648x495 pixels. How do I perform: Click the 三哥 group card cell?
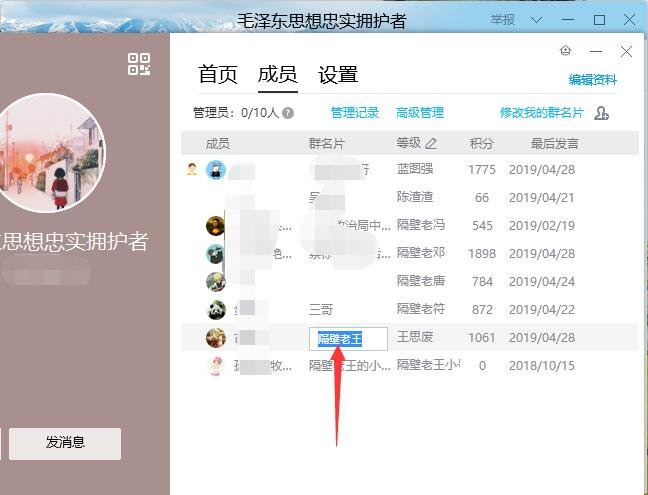tap(321, 309)
